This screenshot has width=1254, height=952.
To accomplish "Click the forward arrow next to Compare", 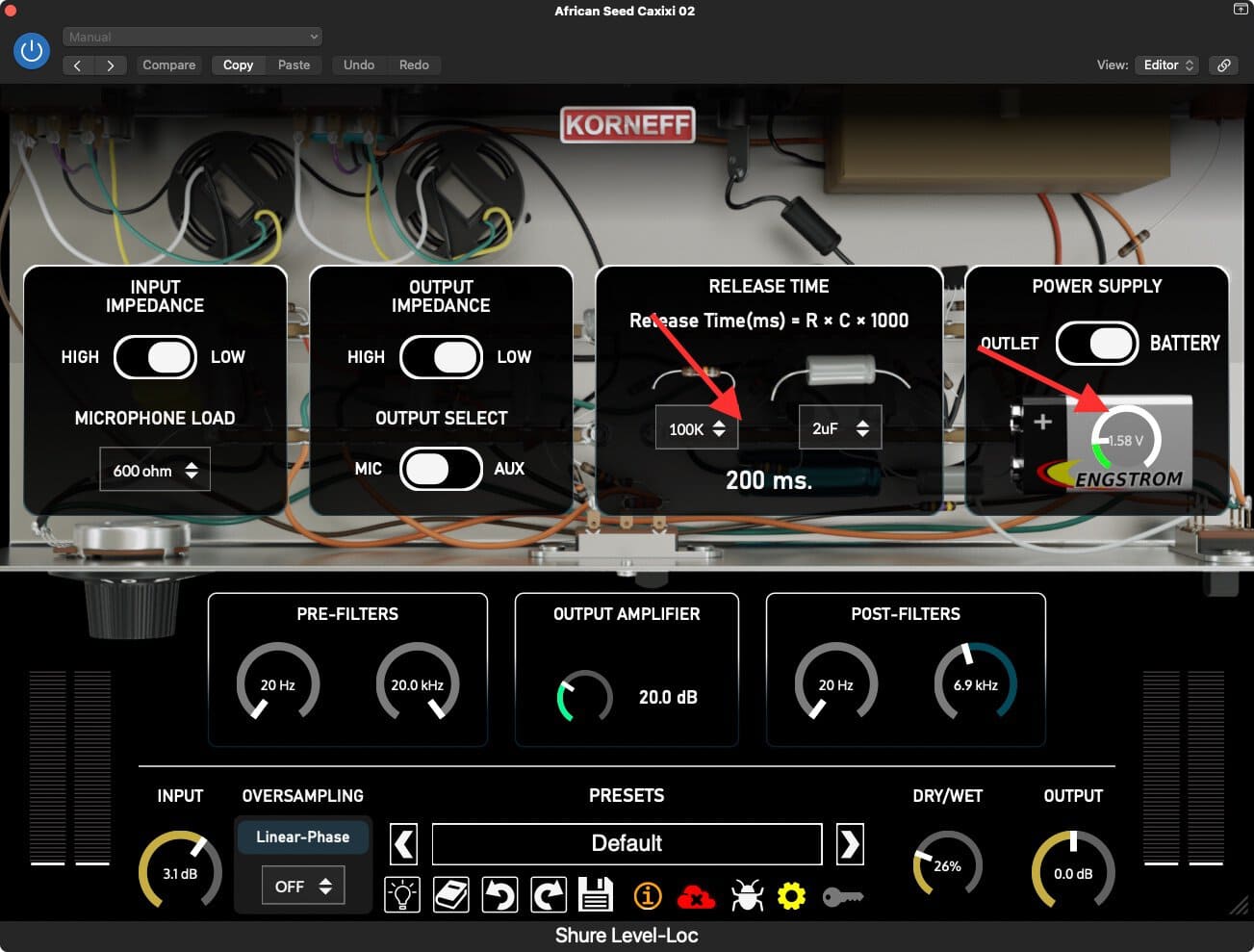I will pos(111,64).
